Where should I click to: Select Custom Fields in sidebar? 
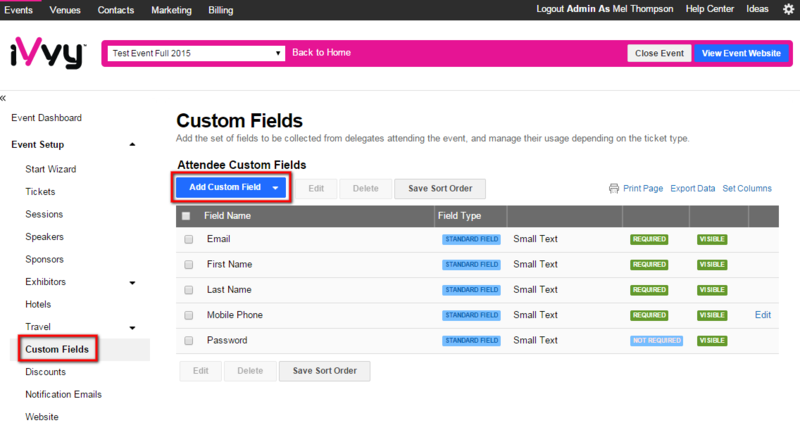57,349
